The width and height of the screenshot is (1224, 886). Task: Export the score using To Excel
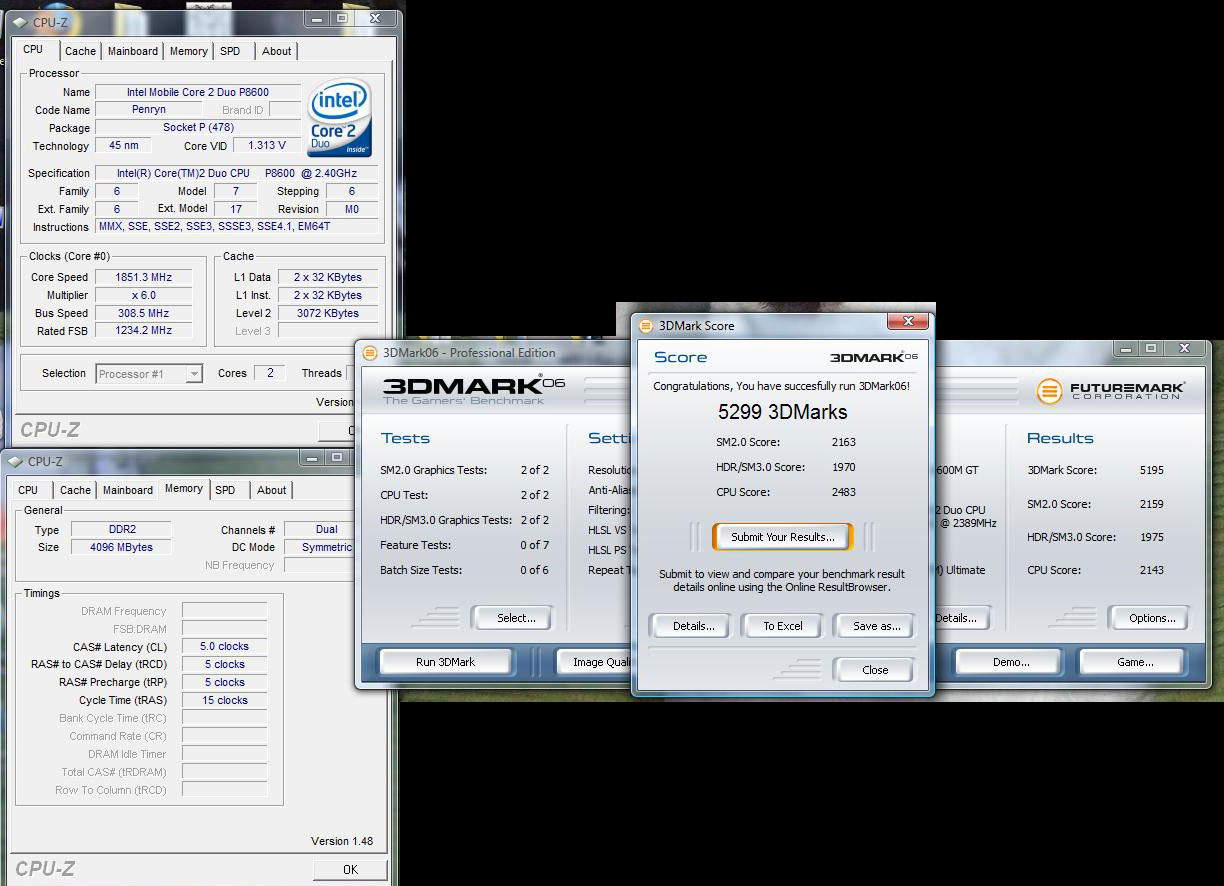click(783, 626)
